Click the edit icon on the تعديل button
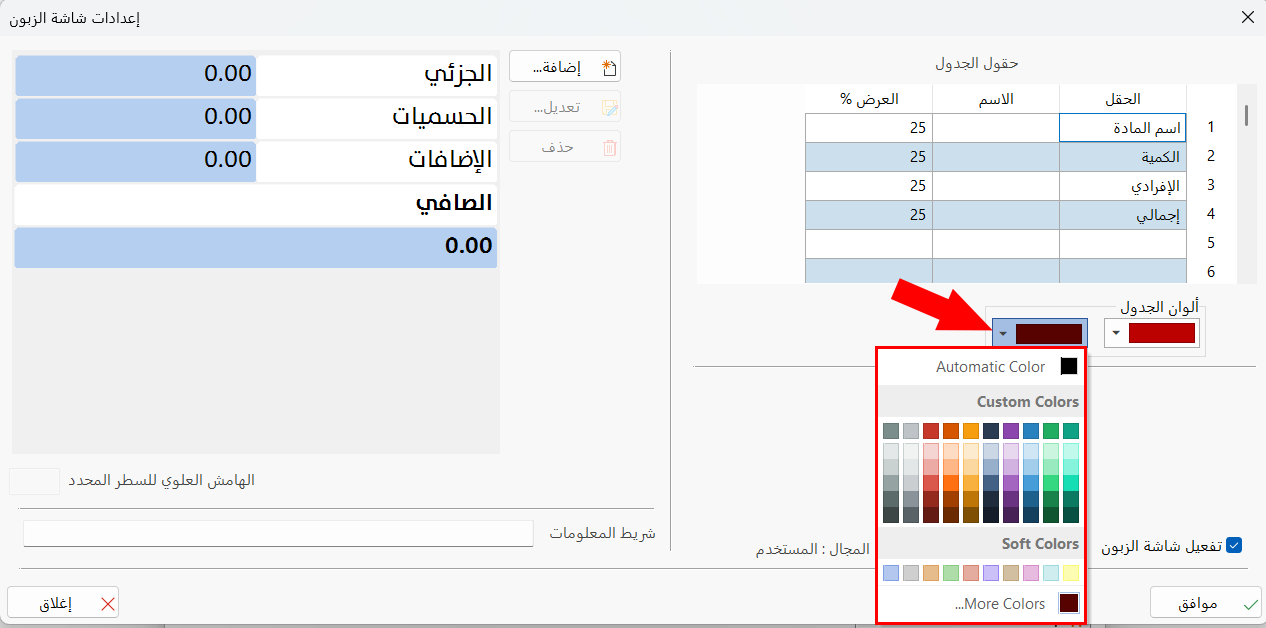This screenshot has width=1266, height=628. [612, 107]
